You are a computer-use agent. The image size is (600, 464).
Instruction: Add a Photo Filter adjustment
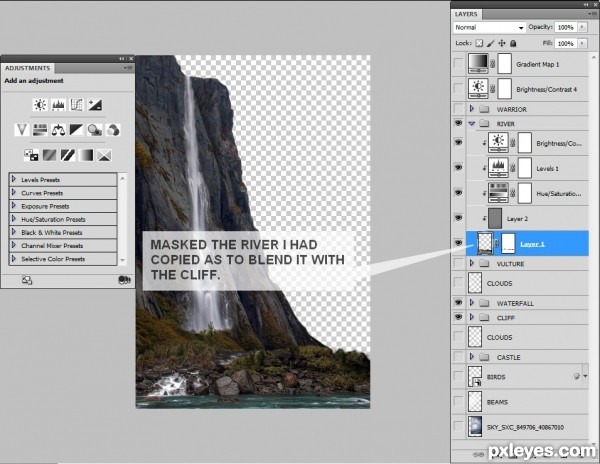point(95,130)
